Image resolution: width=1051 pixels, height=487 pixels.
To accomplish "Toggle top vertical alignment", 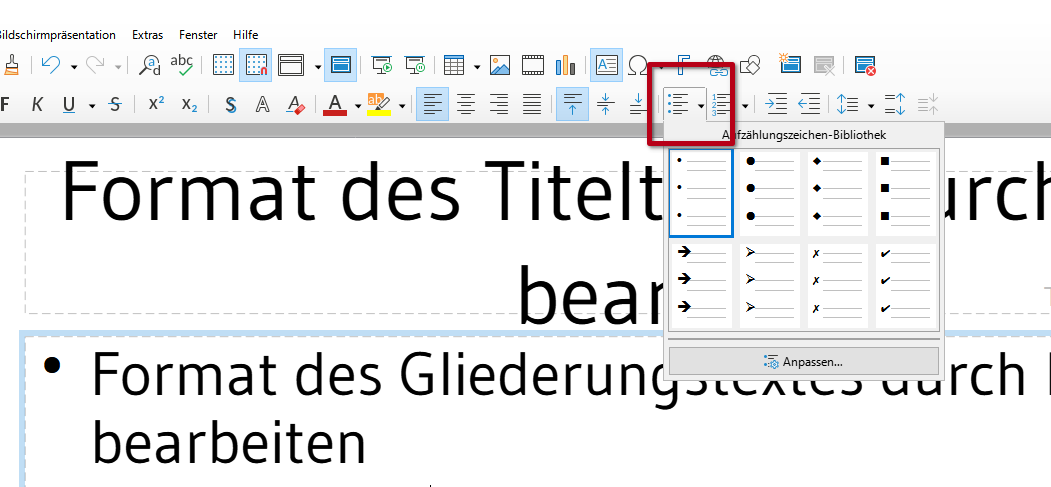I will [572, 104].
